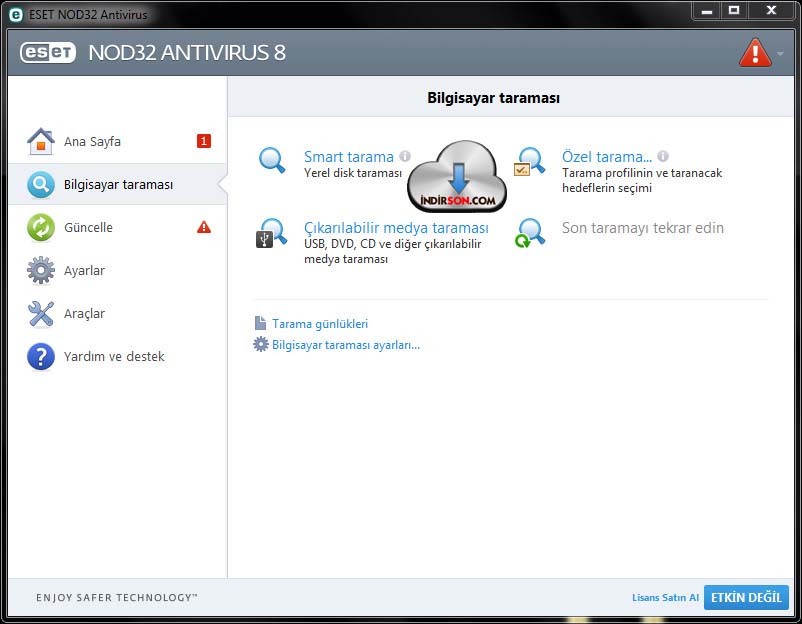Select the Bilgisayar taraması magnifier icon in sidebar
Screen dimensions: 802x624
click(41, 185)
